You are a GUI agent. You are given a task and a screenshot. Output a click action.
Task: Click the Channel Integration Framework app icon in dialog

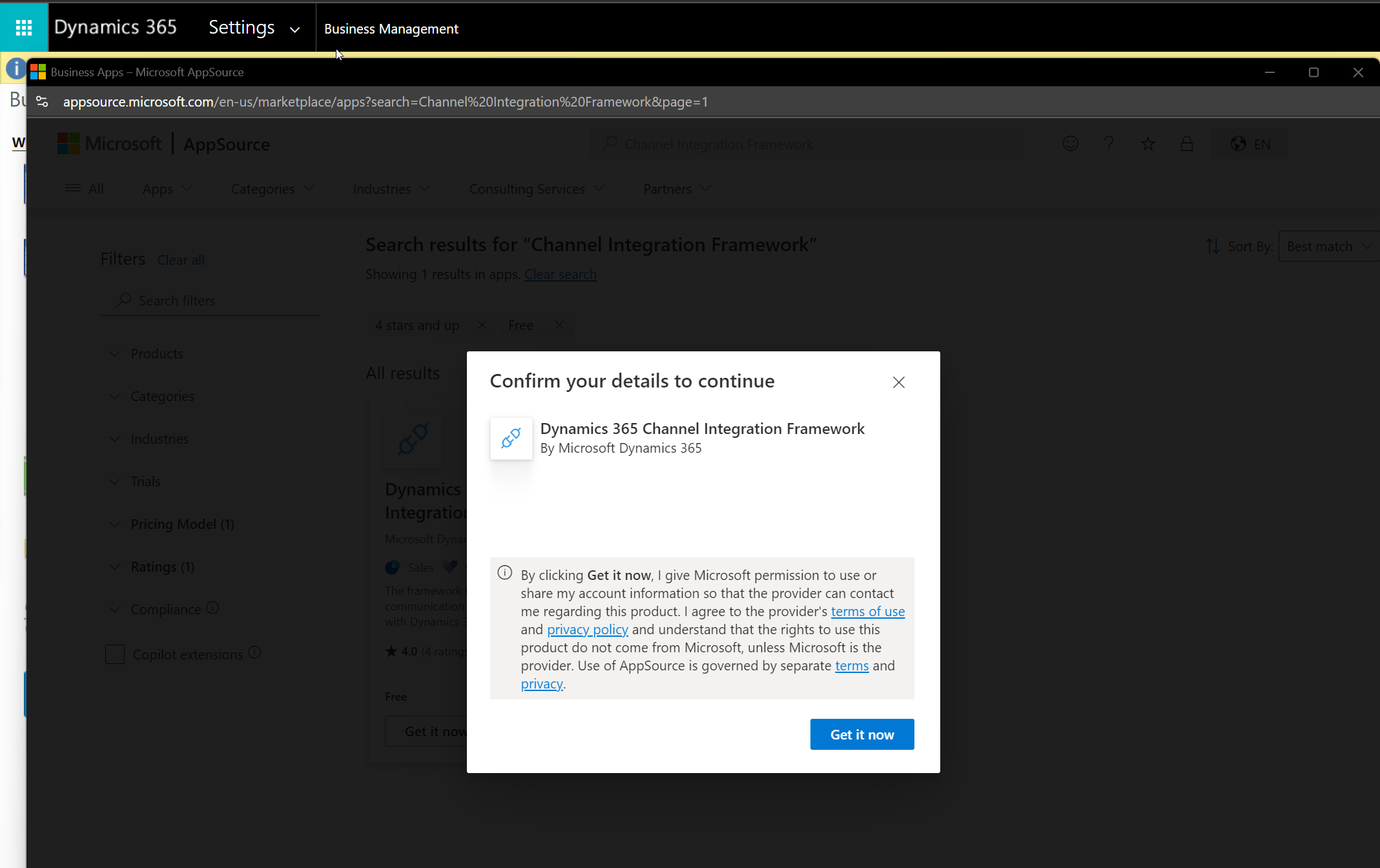click(x=511, y=439)
